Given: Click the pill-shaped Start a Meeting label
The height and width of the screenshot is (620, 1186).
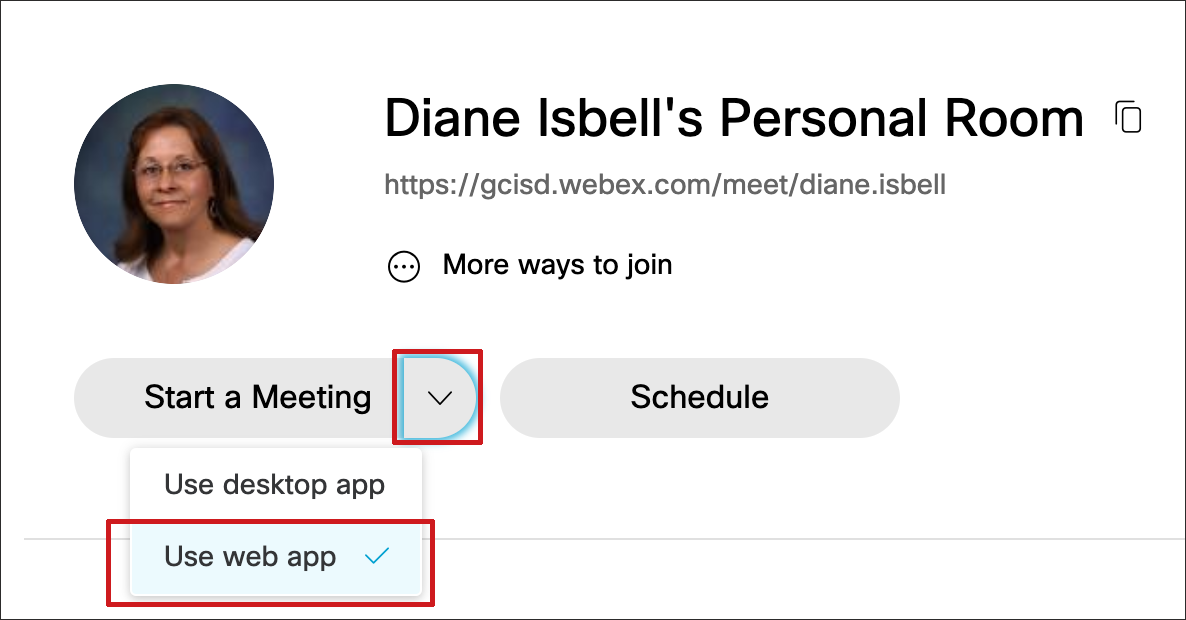Looking at the screenshot, I should tap(258, 398).
